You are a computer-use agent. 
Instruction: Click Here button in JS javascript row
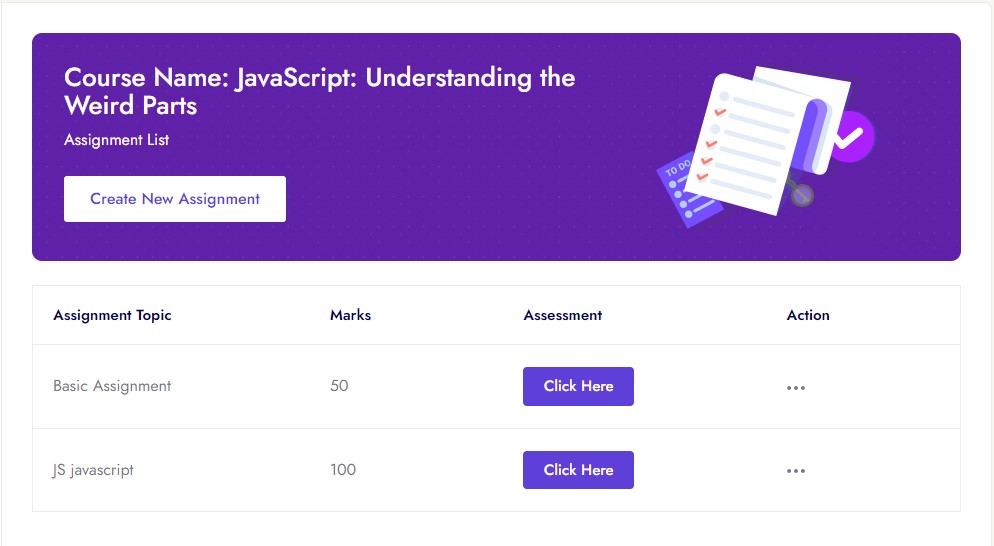pyautogui.click(x=578, y=470)
